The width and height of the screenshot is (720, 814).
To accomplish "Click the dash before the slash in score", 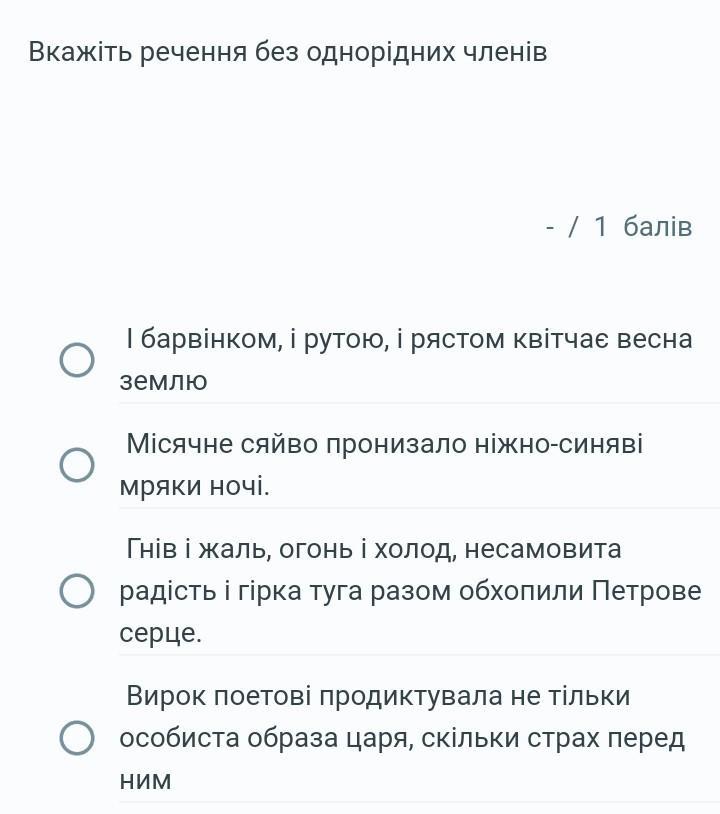I will [x=550, y=228].
